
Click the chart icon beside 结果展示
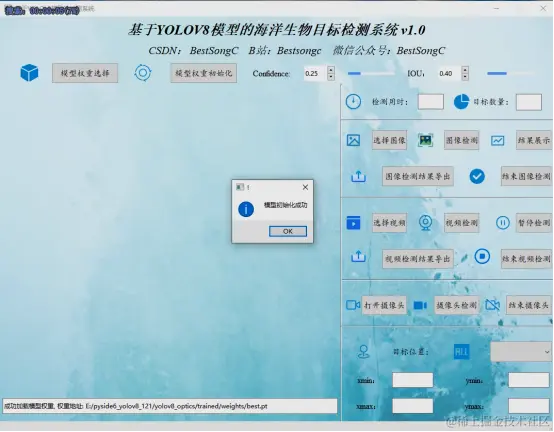coord(497,141)
